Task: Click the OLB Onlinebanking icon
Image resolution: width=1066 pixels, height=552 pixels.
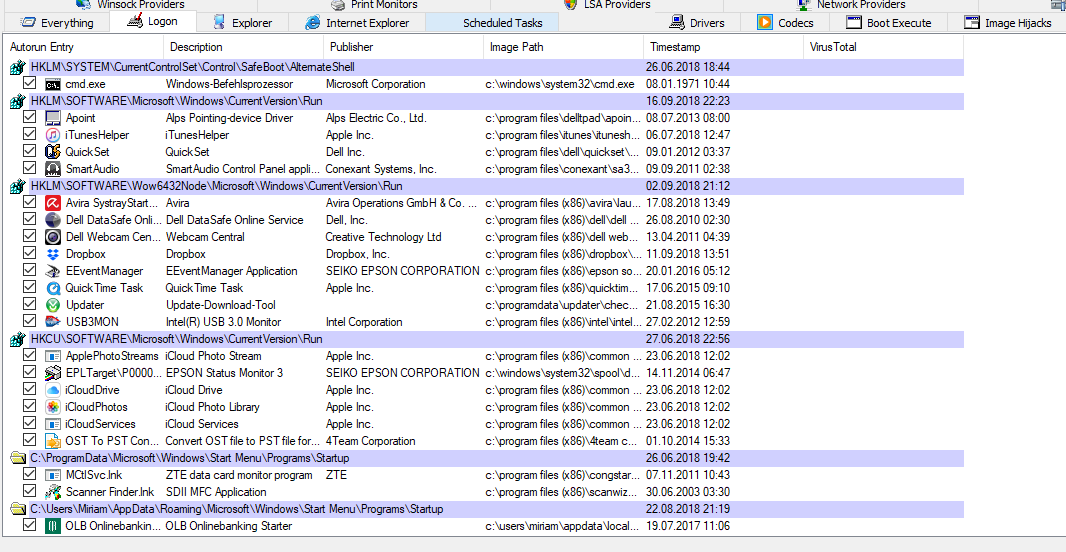Action: [52, 526]
